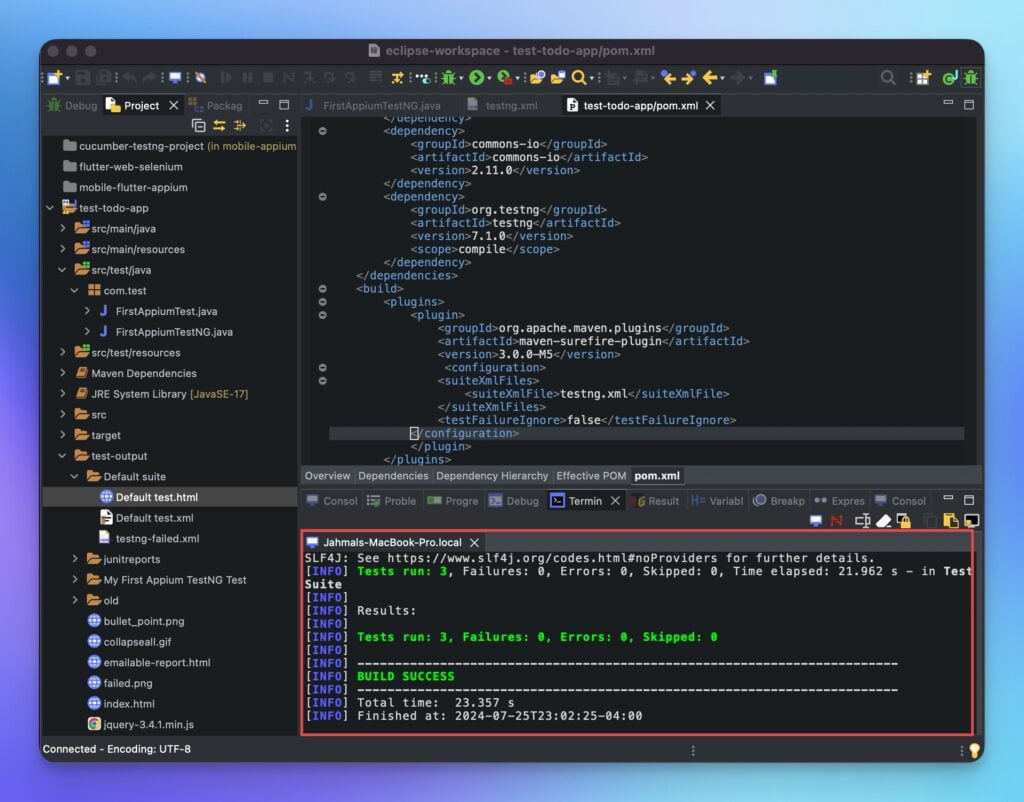Close the test-todo-app/pom.xml editor tab

pos(711,105)
